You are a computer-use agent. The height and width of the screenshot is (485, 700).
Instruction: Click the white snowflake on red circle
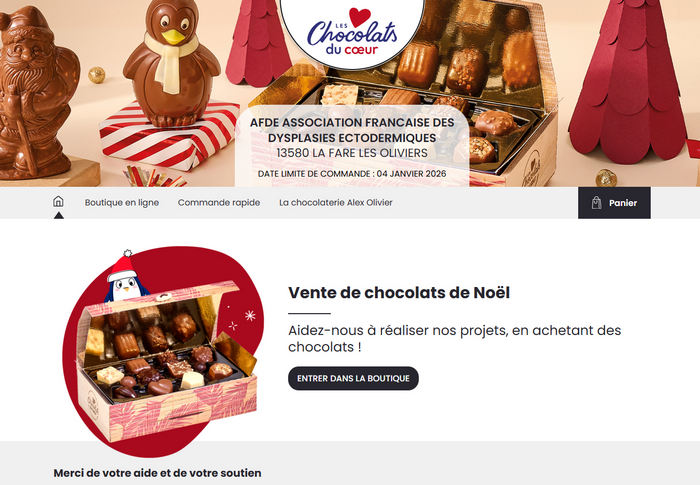(250, 316)
